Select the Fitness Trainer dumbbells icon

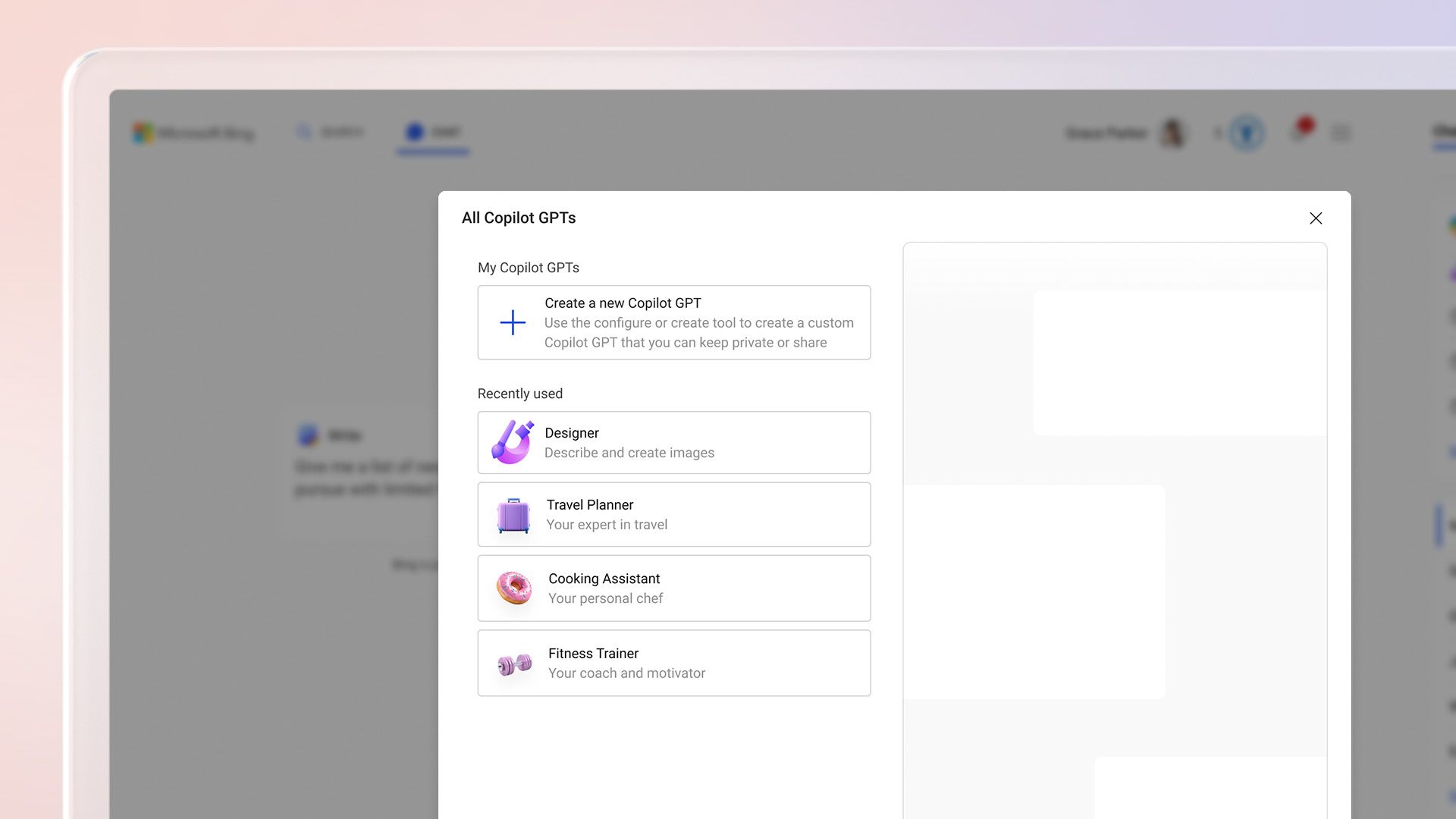513,662
